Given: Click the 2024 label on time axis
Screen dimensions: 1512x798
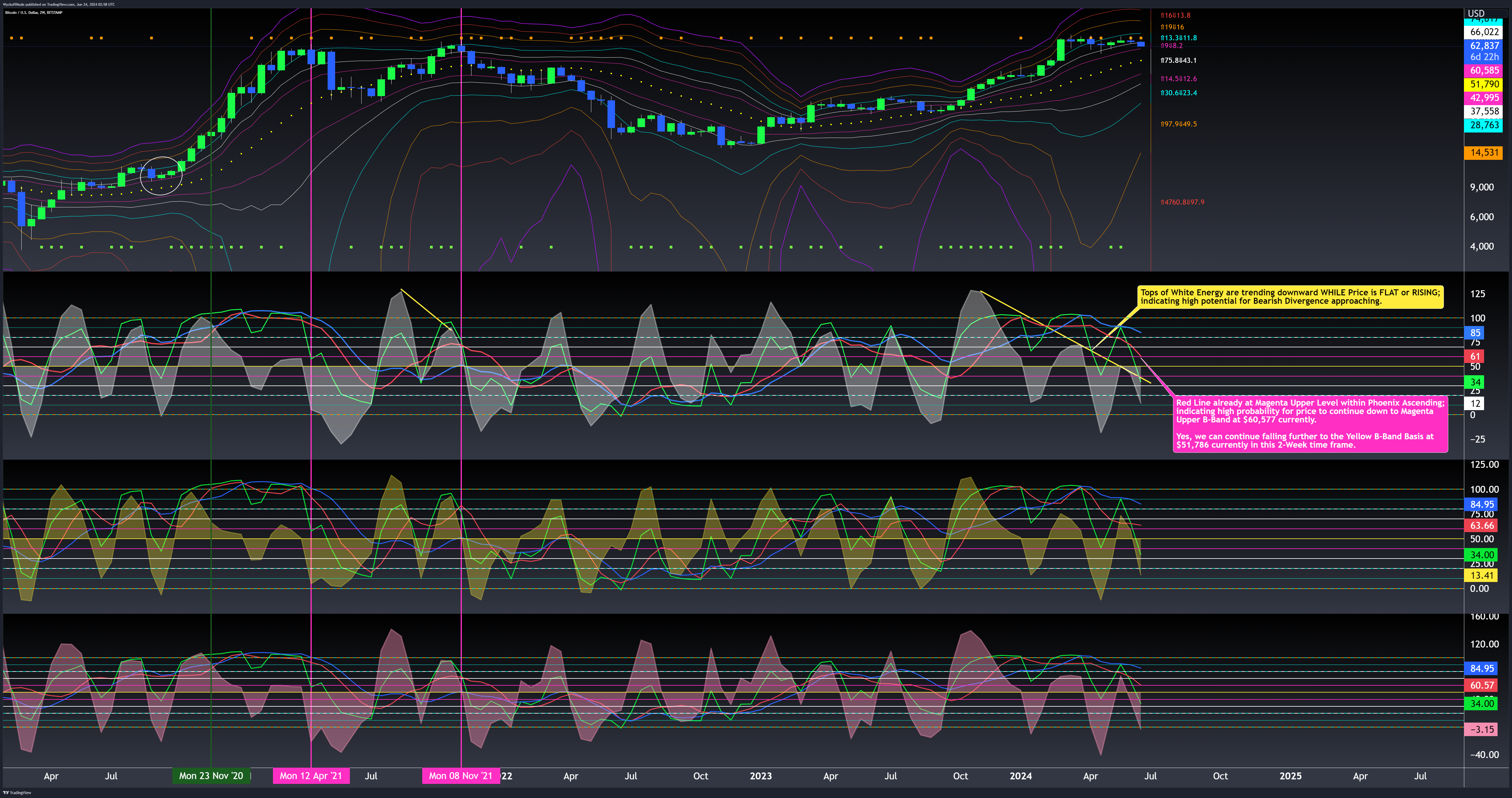Looking at the screenshot, I should tap(1021, 776).
